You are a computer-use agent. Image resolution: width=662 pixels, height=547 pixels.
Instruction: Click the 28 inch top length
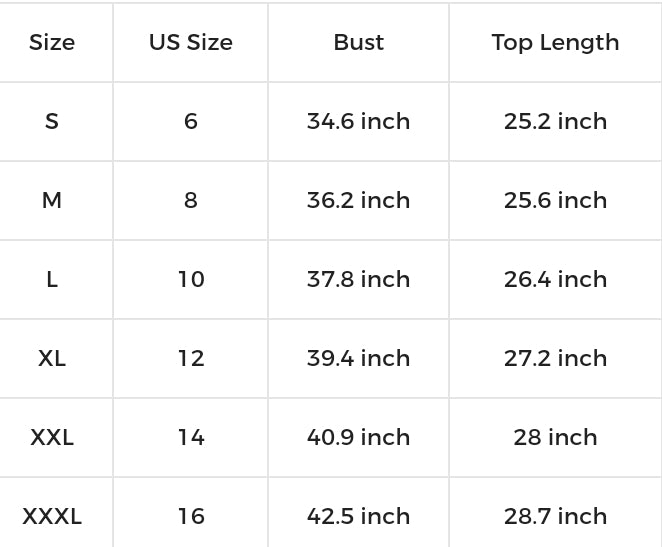[x=555, y=437]
